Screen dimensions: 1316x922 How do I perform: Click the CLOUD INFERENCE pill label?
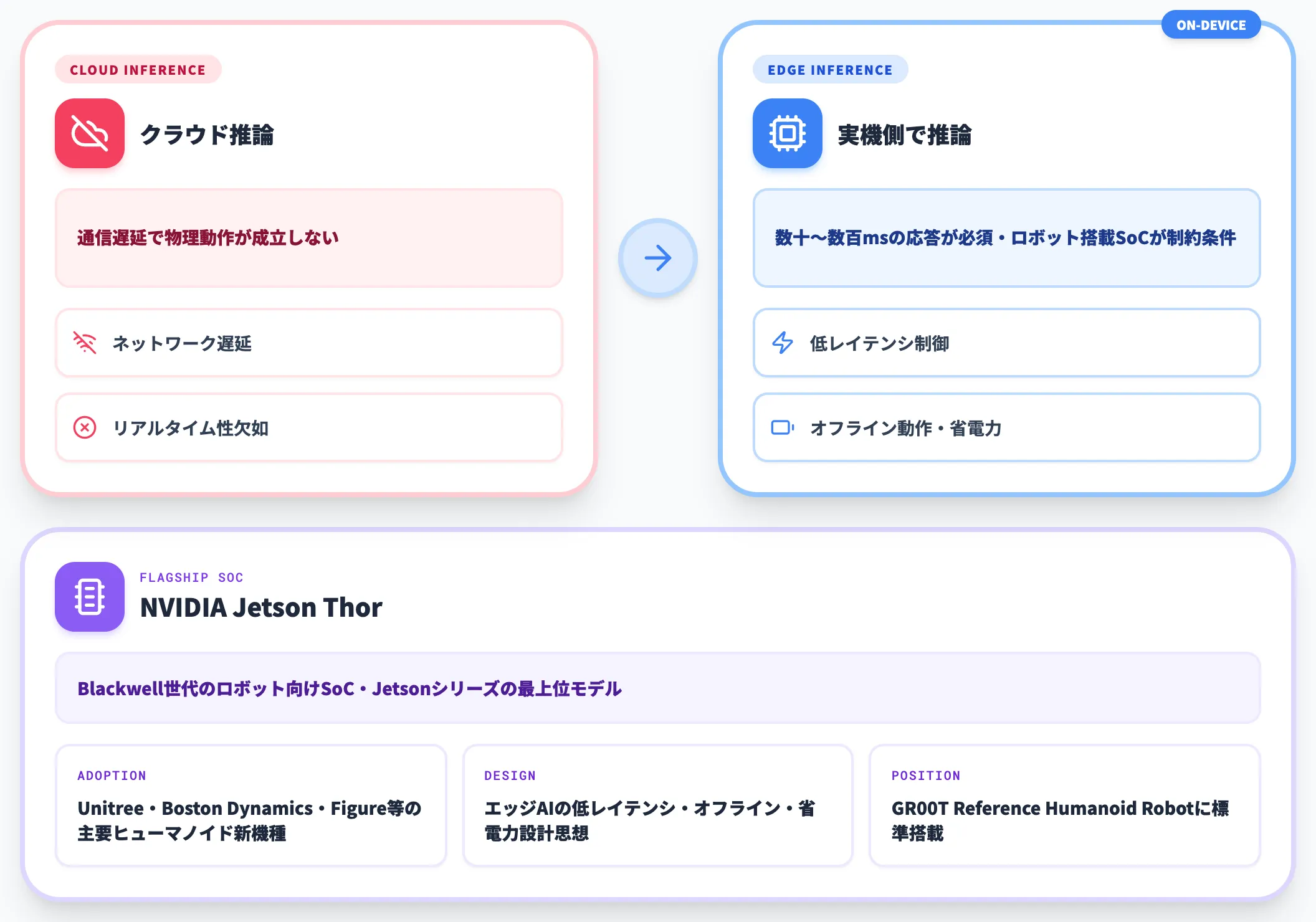pos(138,70)
